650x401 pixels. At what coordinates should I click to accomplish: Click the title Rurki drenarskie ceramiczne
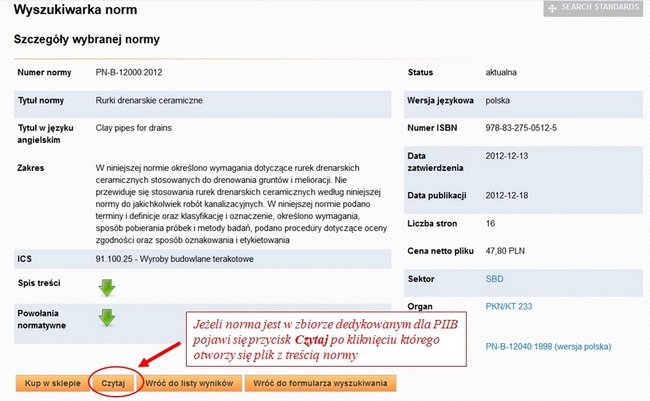(150, 101)
